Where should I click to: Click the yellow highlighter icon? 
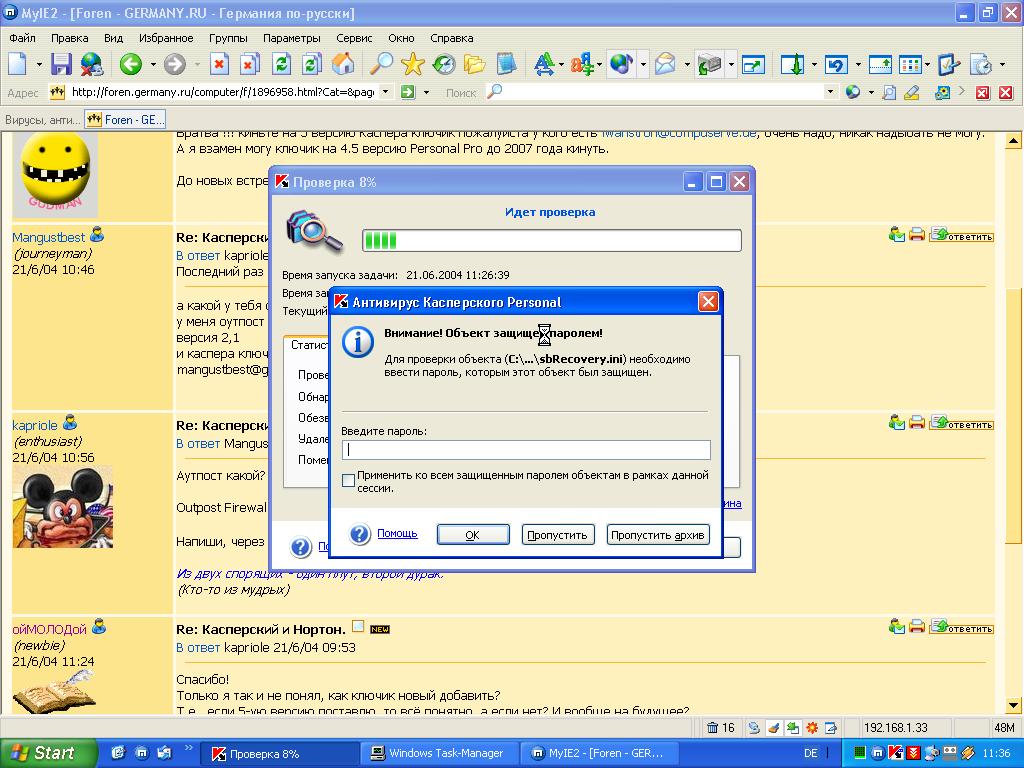coord(912,93)
